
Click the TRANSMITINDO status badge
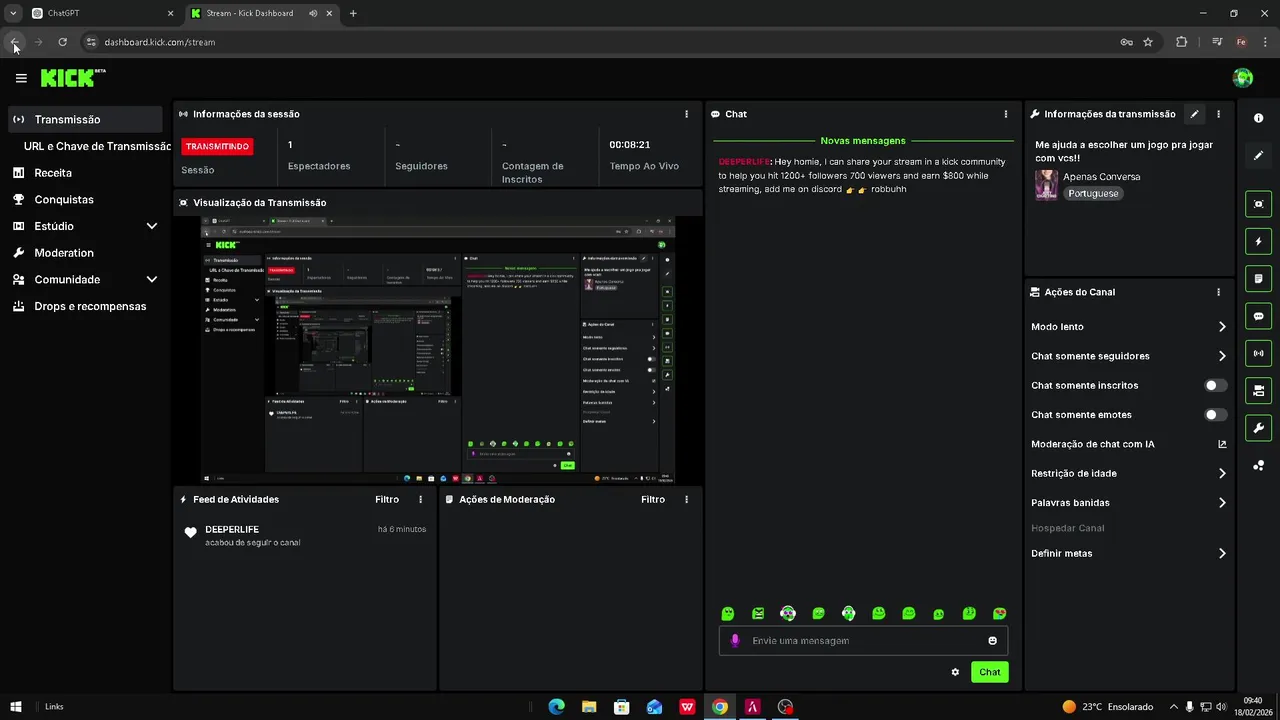217,146
